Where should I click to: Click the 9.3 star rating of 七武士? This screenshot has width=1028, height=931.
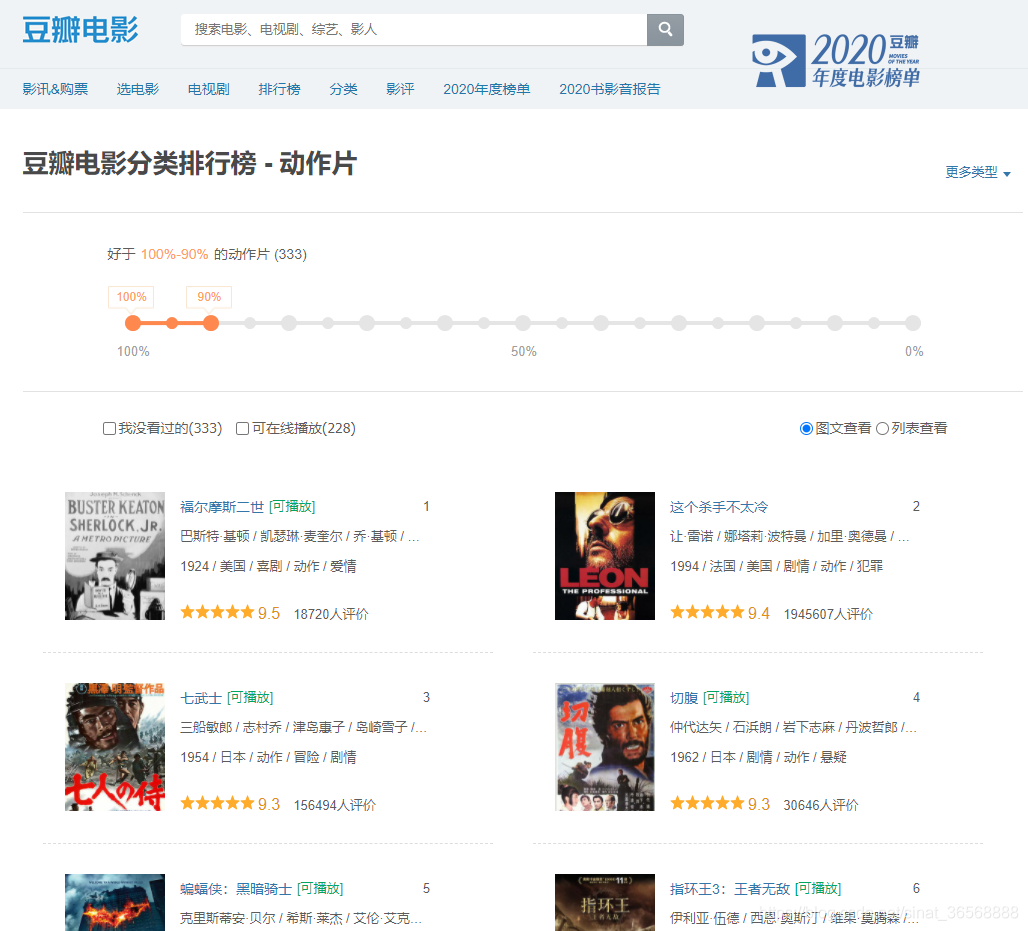230,804
